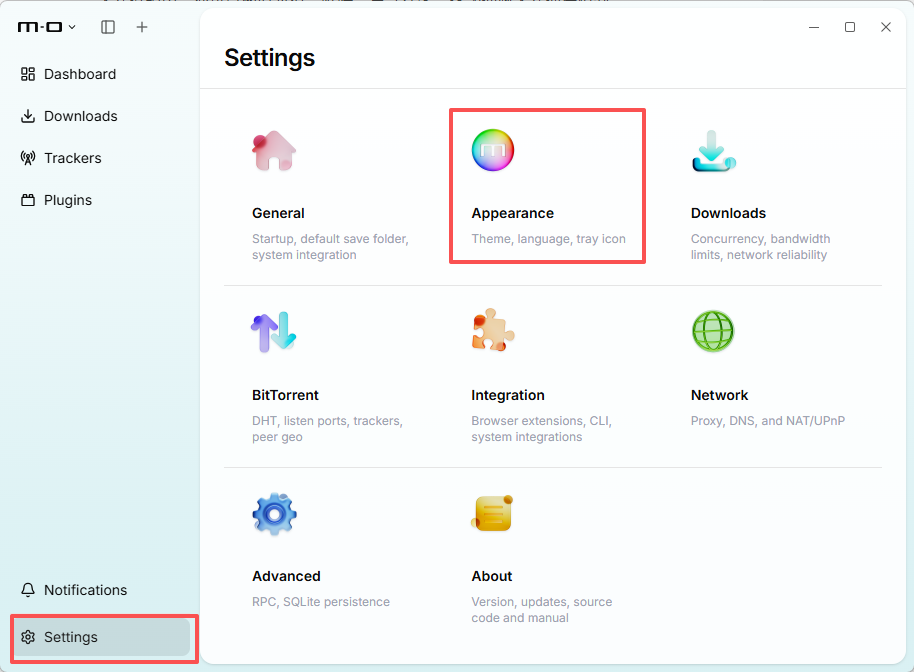Click the yellow About note icon

click(x=492, y=513)
